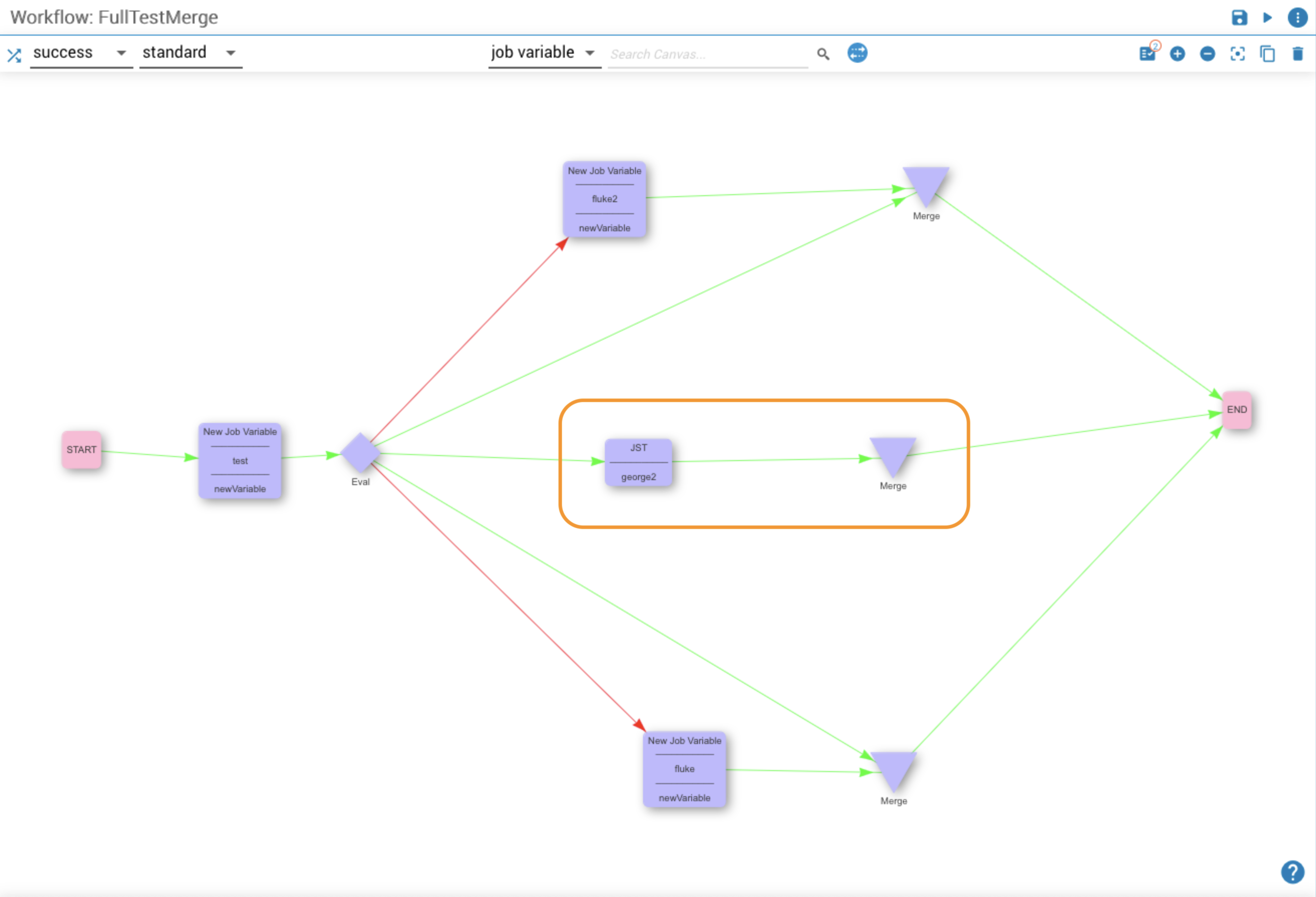
Task: Expand the standard line style dropdown
Action: [231, 53]
